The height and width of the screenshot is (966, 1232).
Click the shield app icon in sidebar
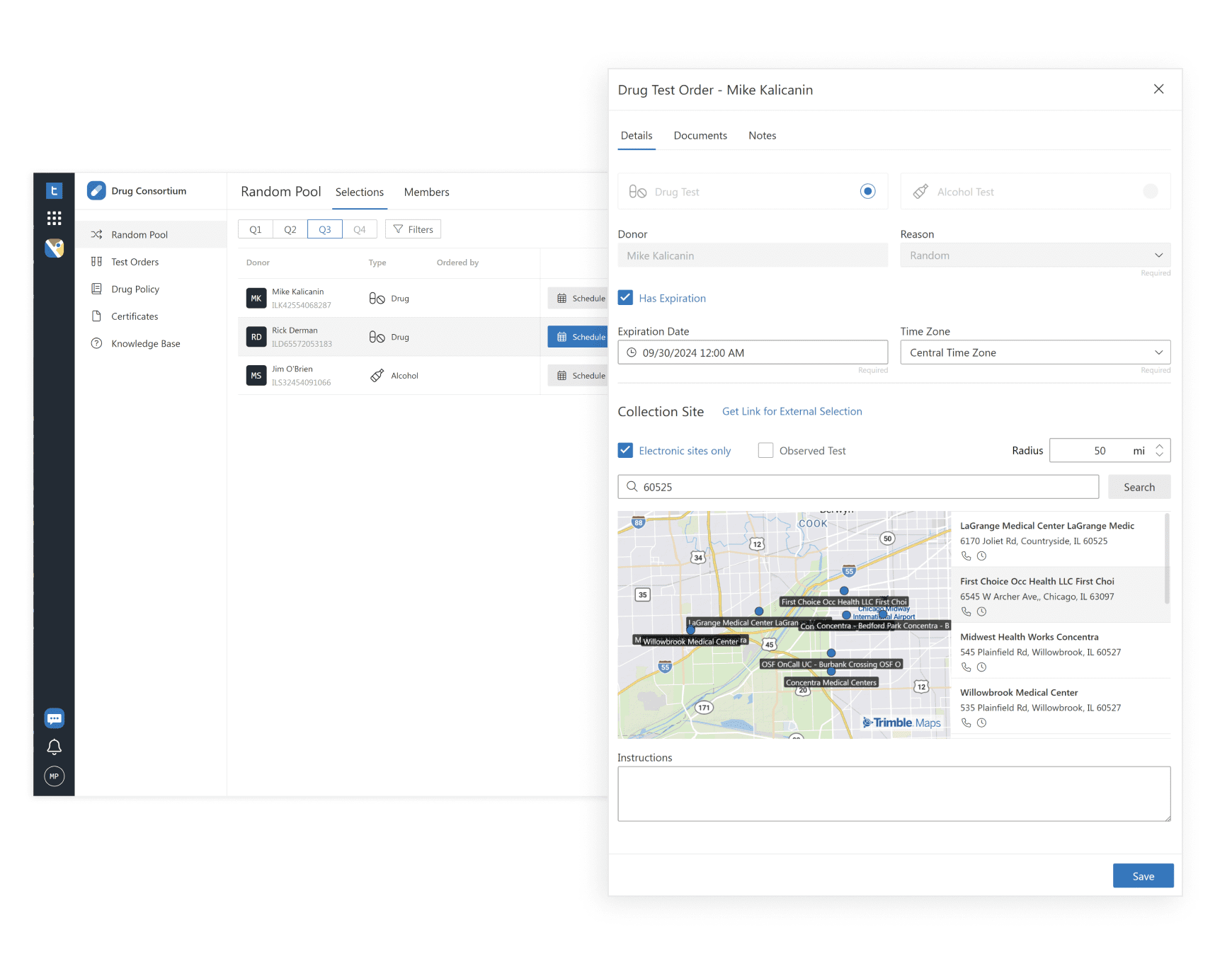click(54, 248)
